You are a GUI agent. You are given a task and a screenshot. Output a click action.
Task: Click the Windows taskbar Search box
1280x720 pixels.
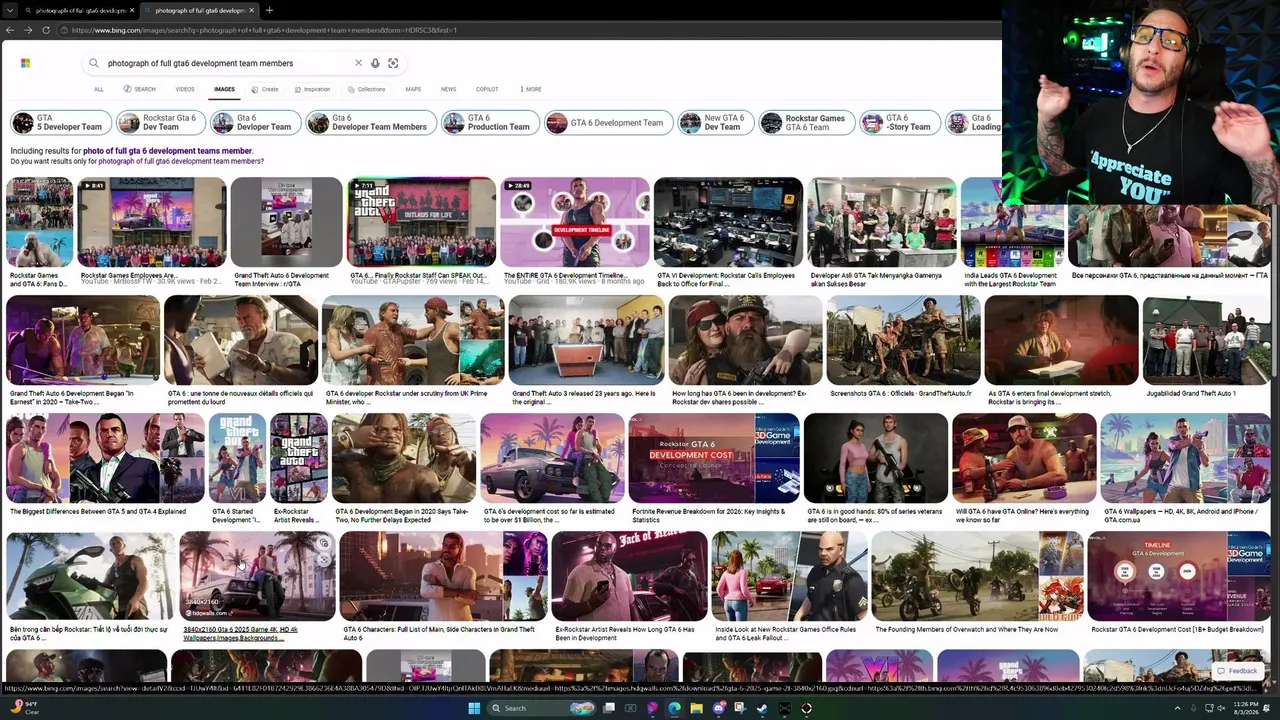click(540, 708)
